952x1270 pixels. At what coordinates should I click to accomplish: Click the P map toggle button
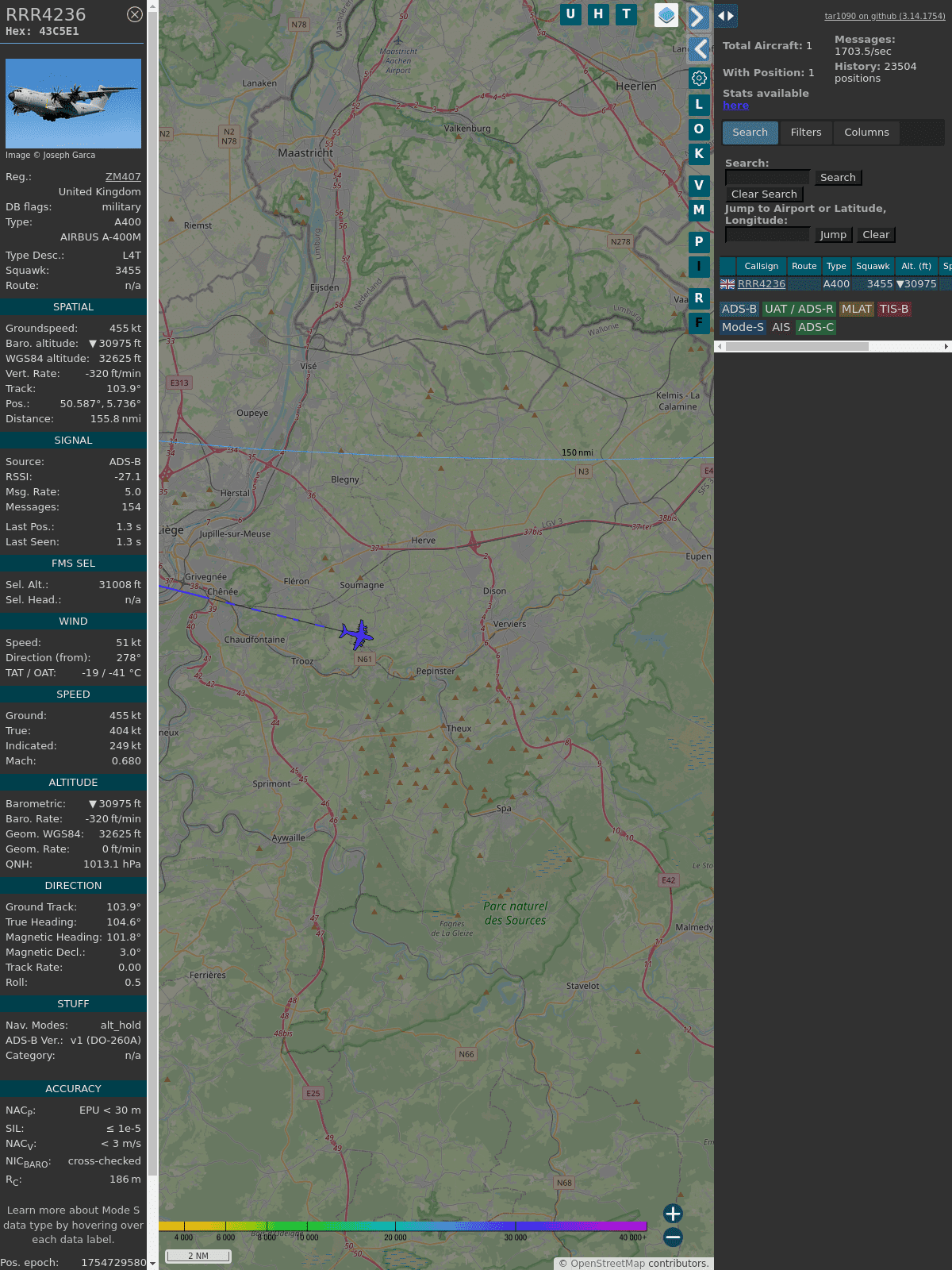coord(699,241)
